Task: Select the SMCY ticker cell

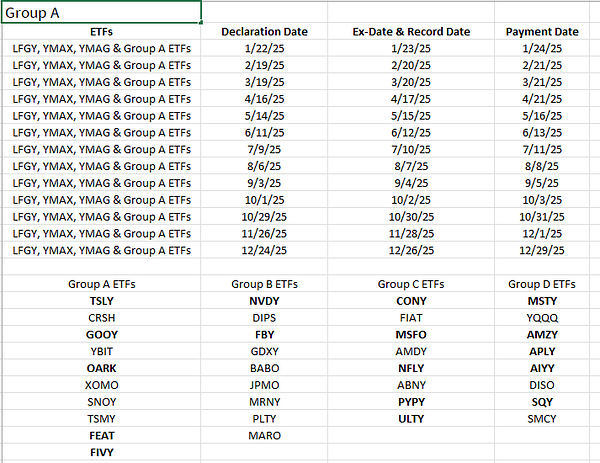Action: click(542, 419)
